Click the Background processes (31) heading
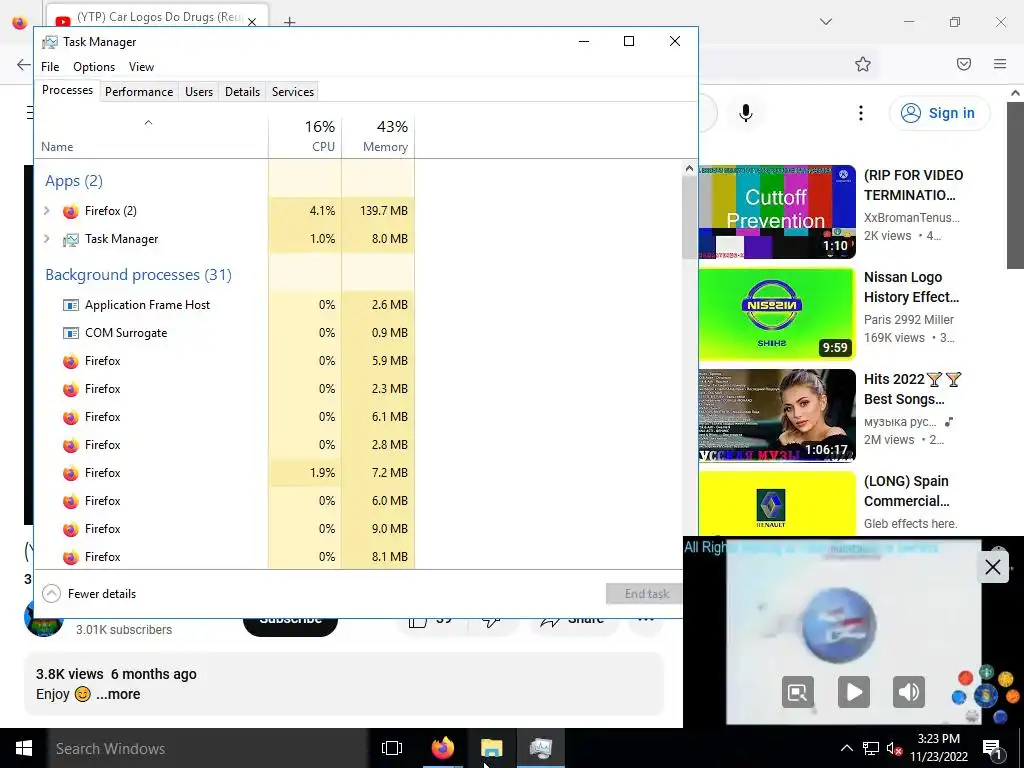This screenshot has height=768, width=1024. (138, 275)
